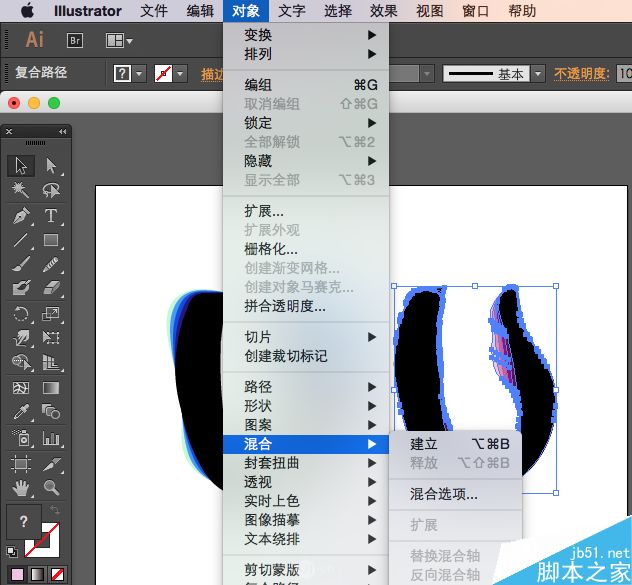632x585 pixels.
Task: Pick the Lasso tool
Action: [x=51, y=190]
